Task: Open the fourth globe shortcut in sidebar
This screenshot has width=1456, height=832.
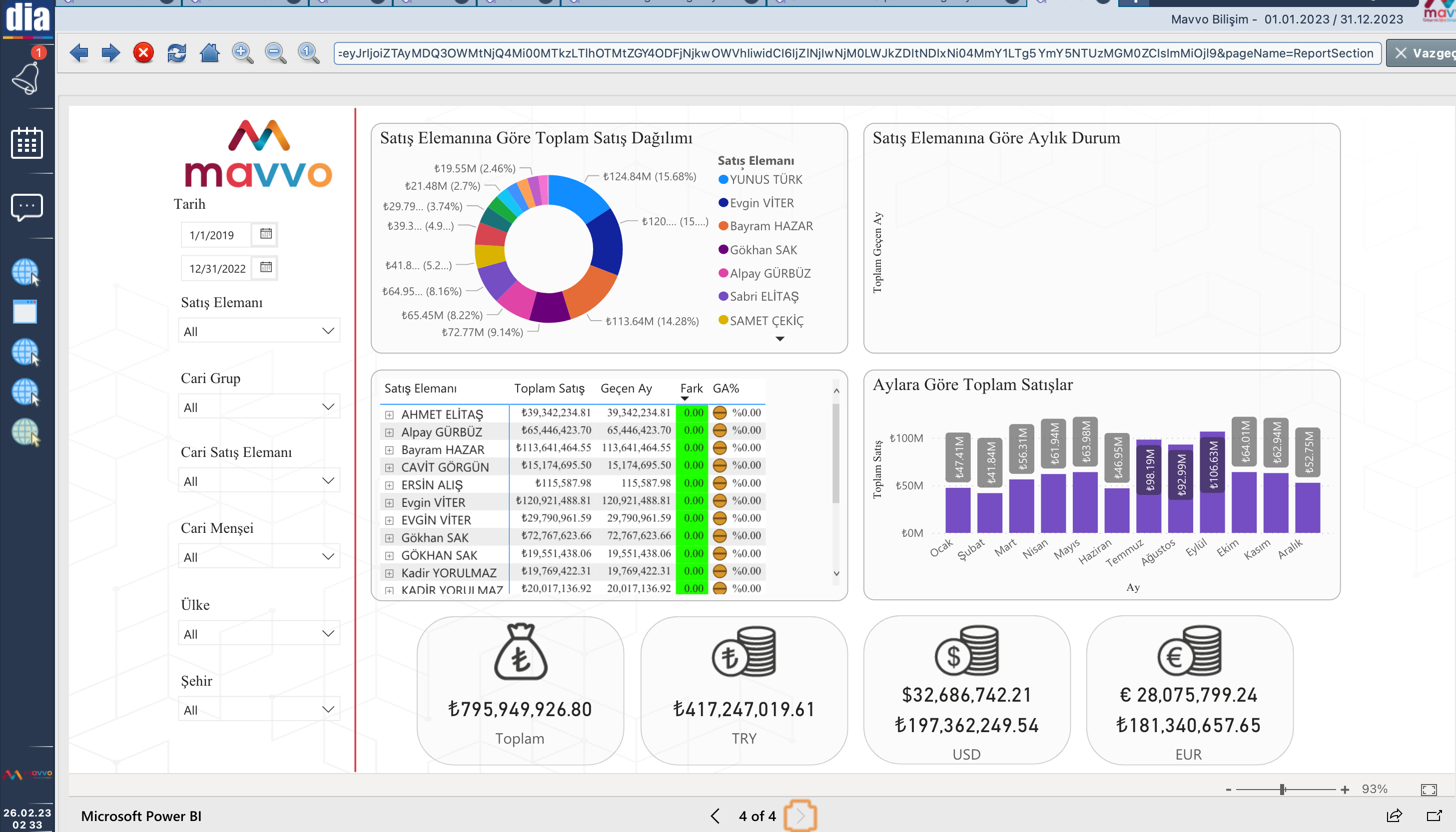Action: (x=25, y=392)
